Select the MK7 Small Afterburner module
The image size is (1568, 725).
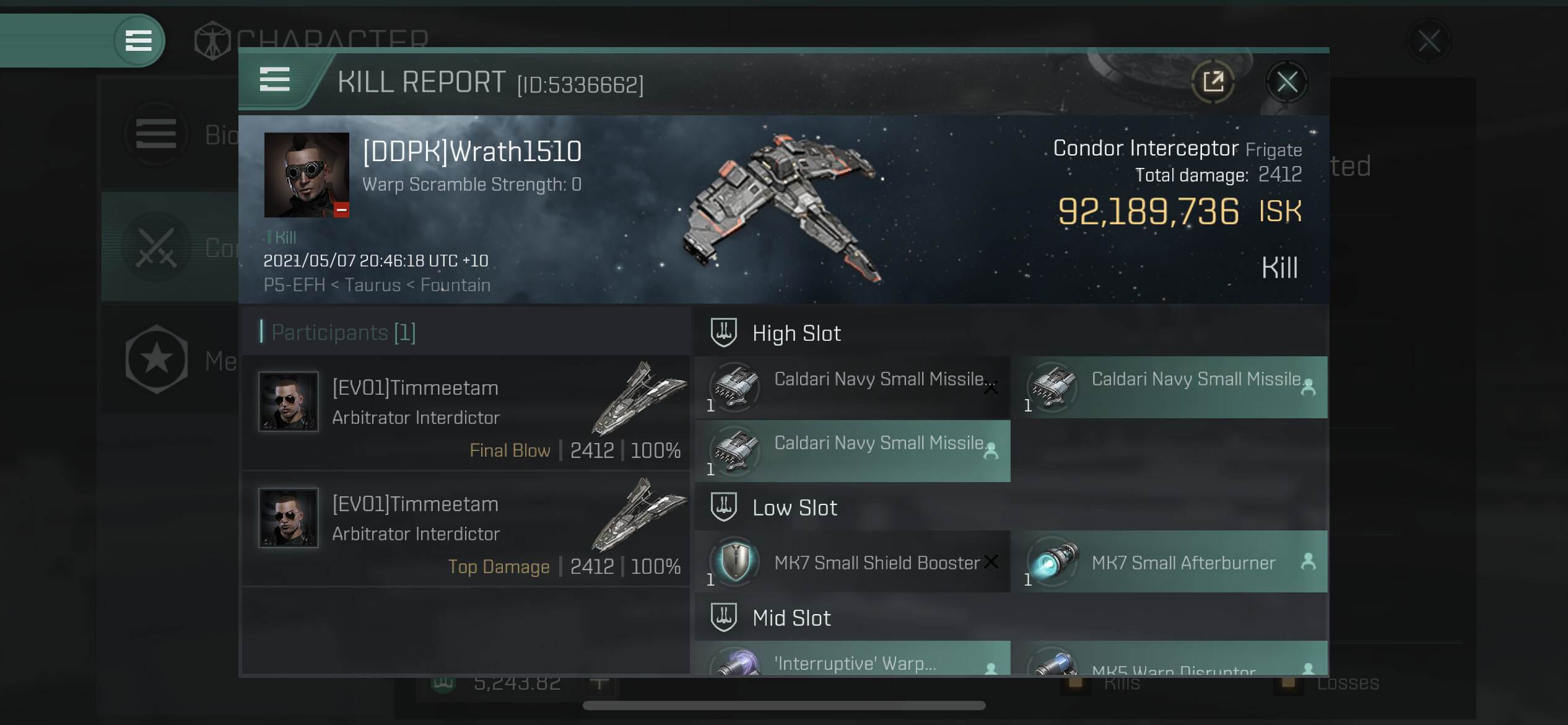pos(1174,561)
